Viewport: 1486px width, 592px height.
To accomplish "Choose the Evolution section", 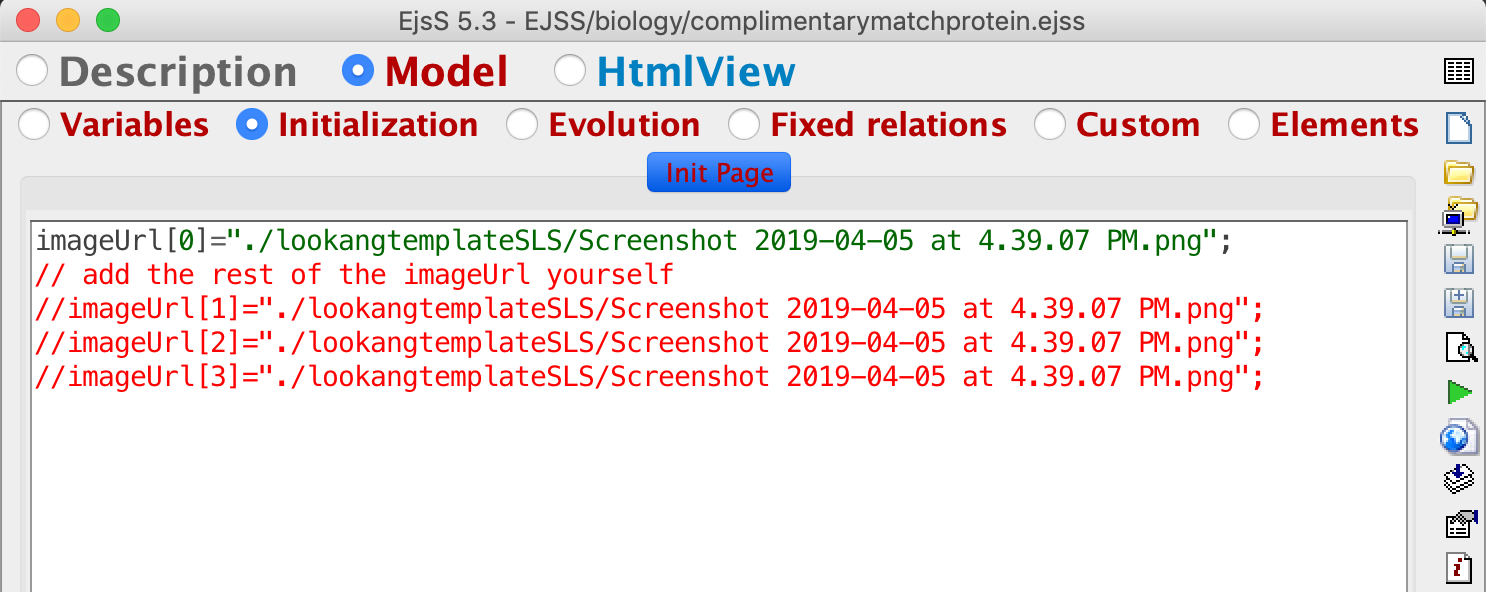I will (521, 125).
